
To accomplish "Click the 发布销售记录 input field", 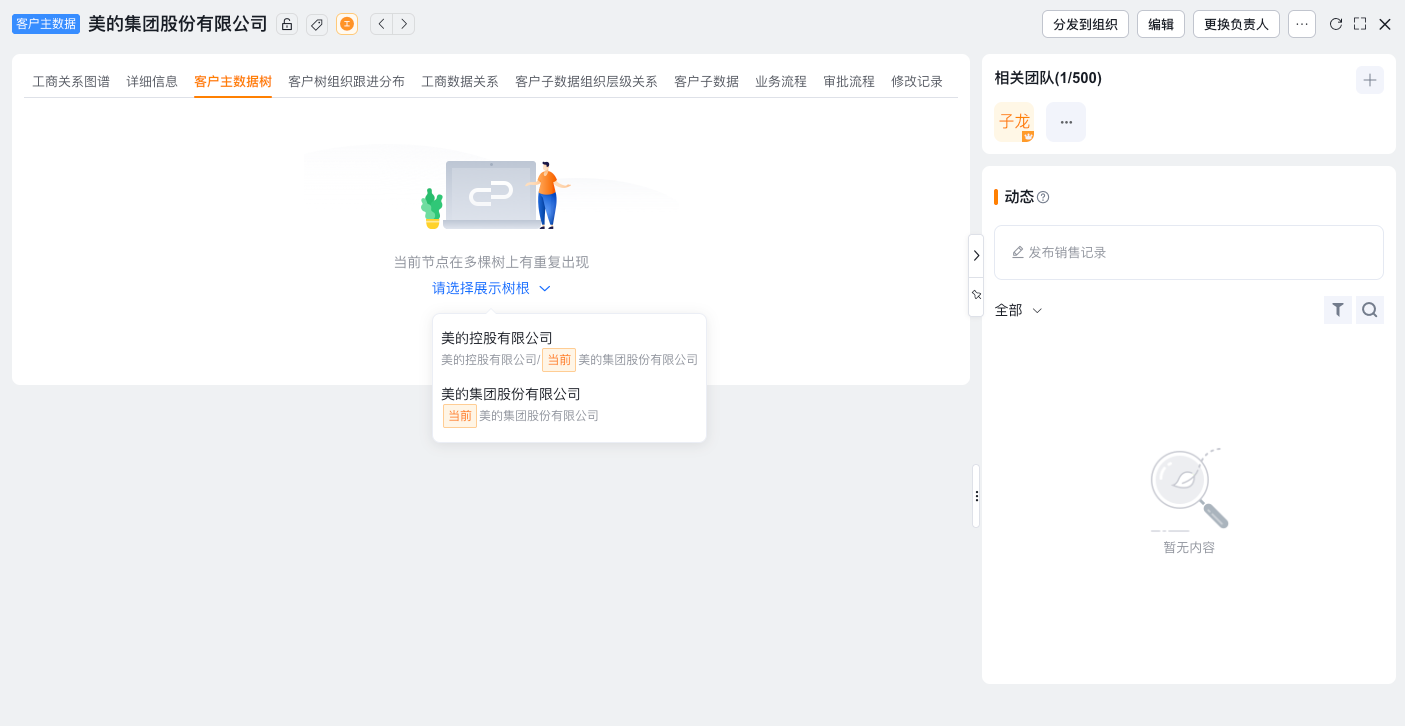I will coord(1188,252).
